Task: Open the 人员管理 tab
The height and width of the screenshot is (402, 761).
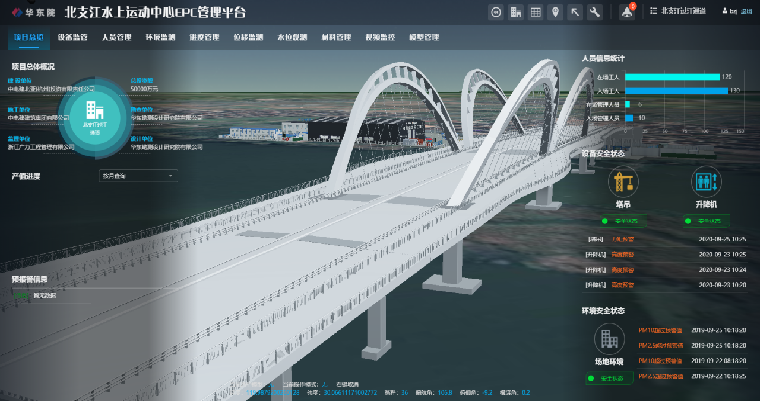Action: [x=116, y=38]
